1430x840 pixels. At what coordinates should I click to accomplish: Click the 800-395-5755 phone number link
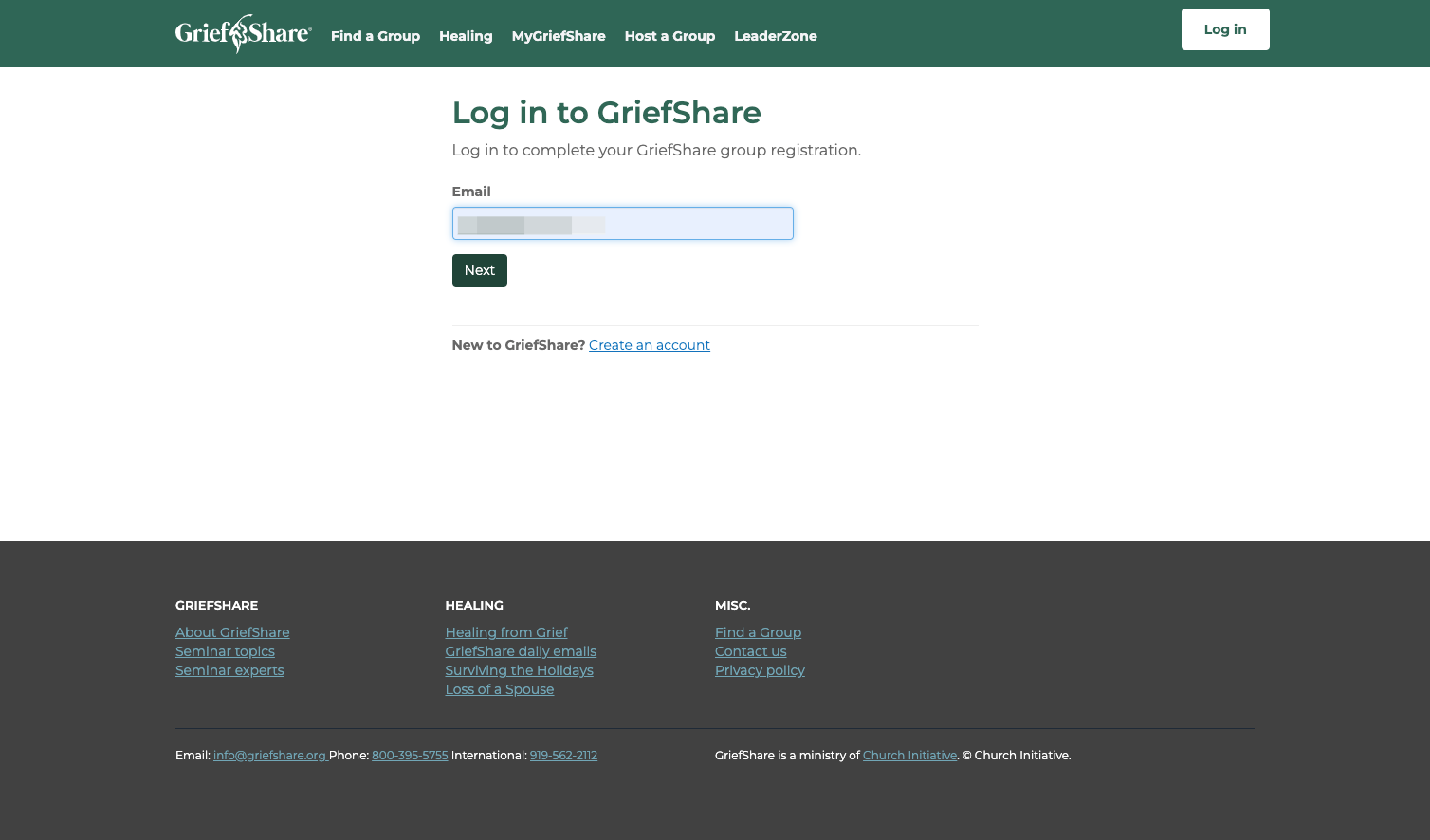coord(410,756)
